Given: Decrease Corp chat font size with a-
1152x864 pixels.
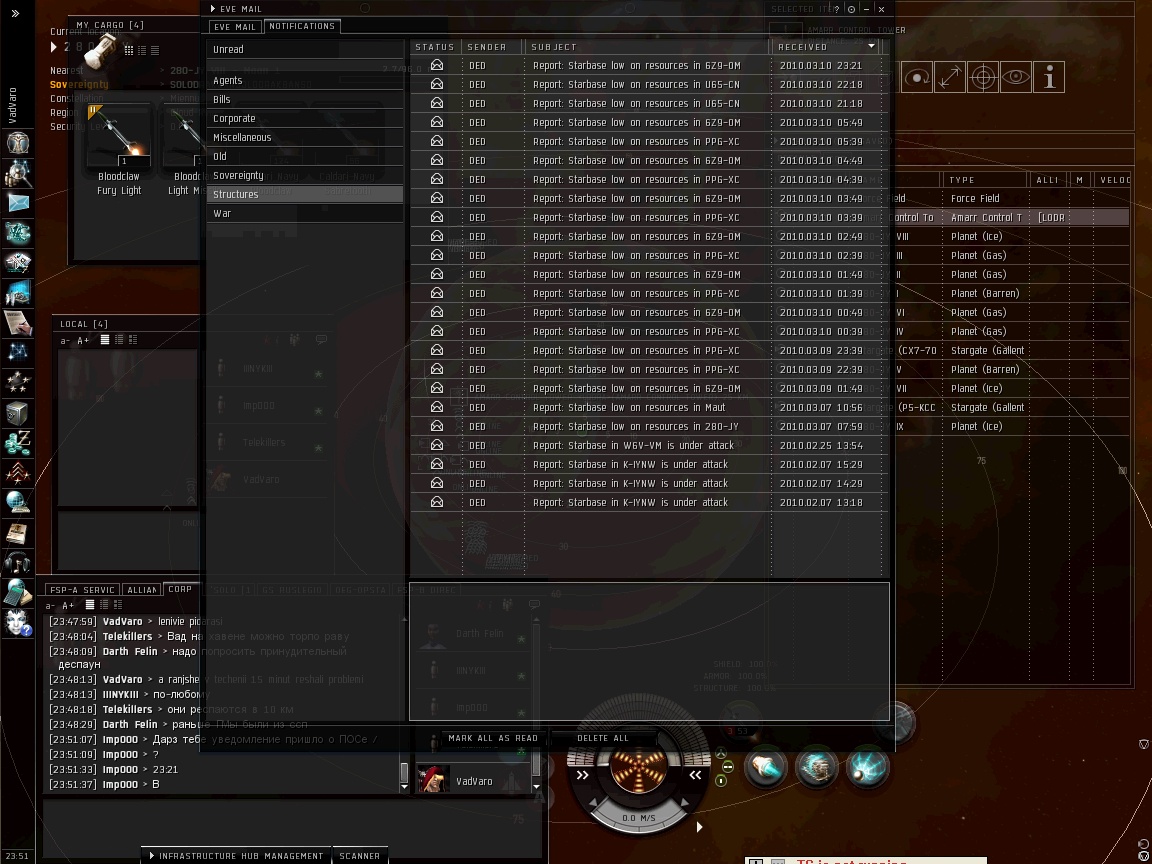Looking at the screenshot, I should (49, 605).
